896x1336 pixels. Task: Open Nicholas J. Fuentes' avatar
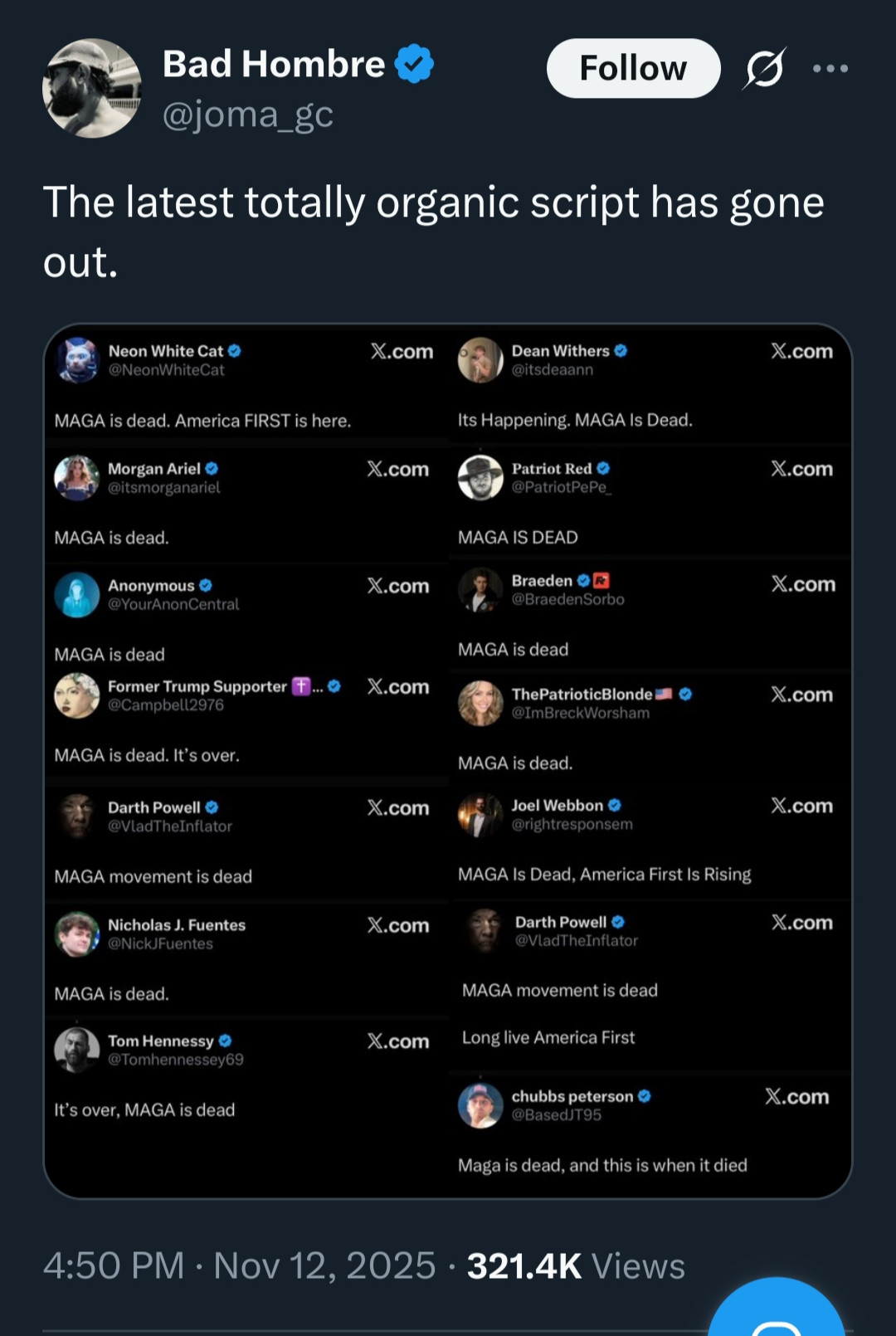(77, 934)
